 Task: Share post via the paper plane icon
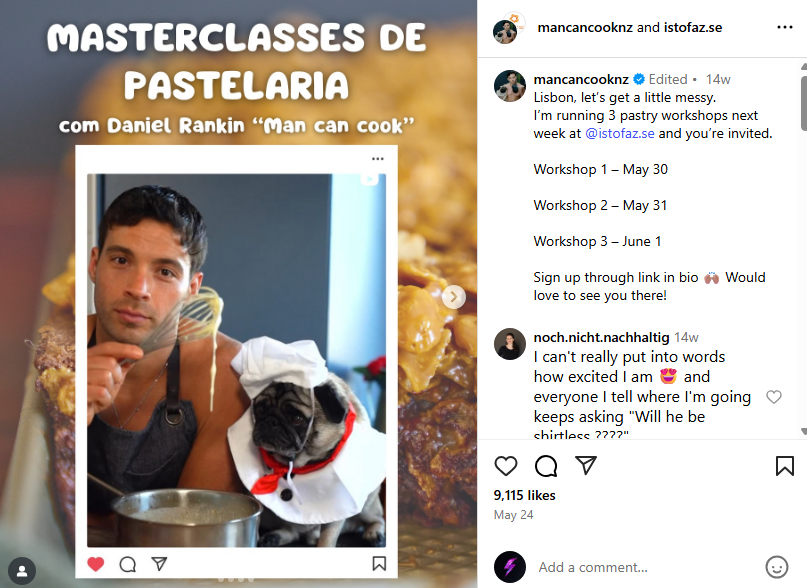tap(586, 465)
